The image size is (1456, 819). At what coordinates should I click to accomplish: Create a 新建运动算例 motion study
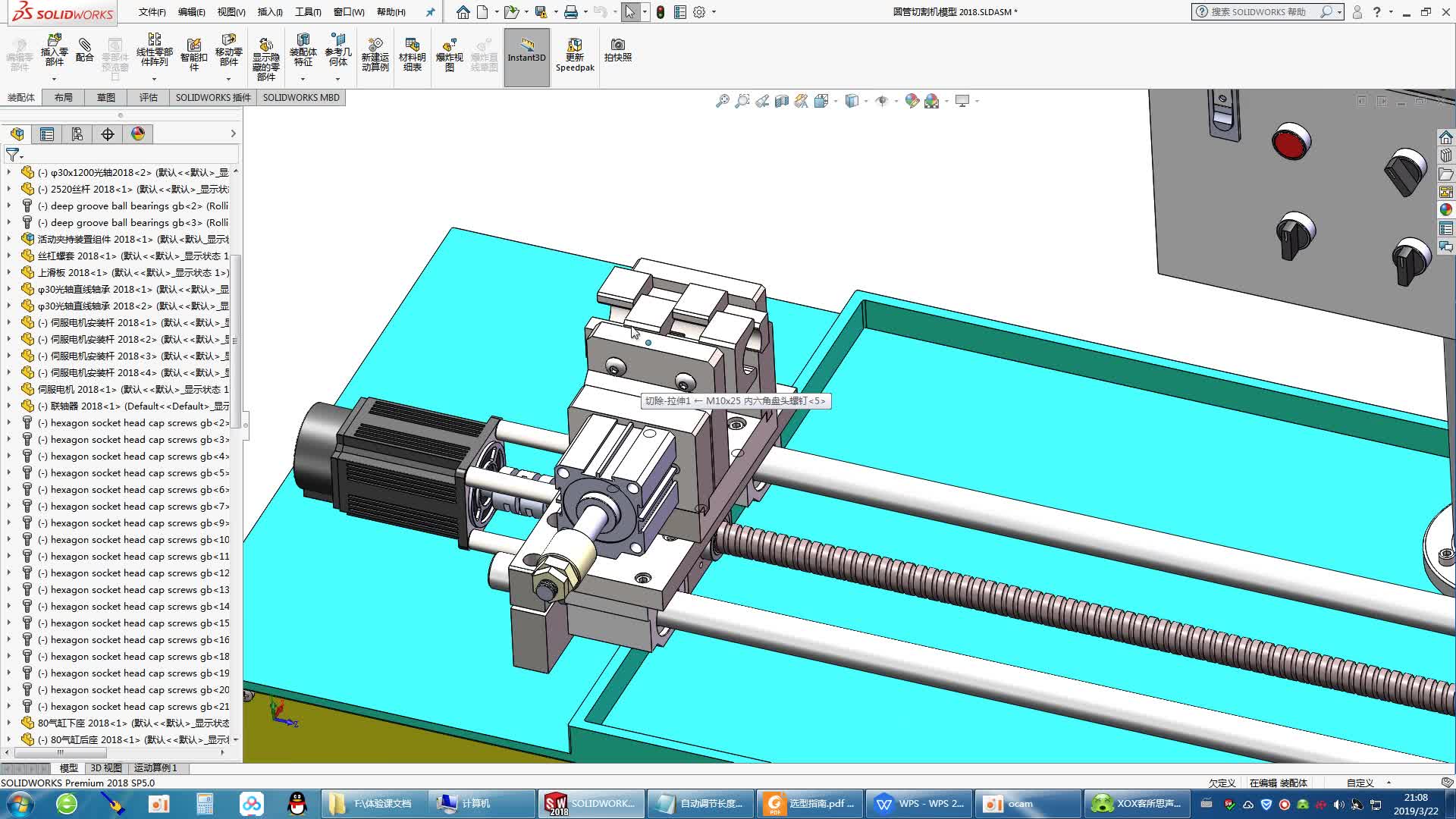(x=375, y=55)
